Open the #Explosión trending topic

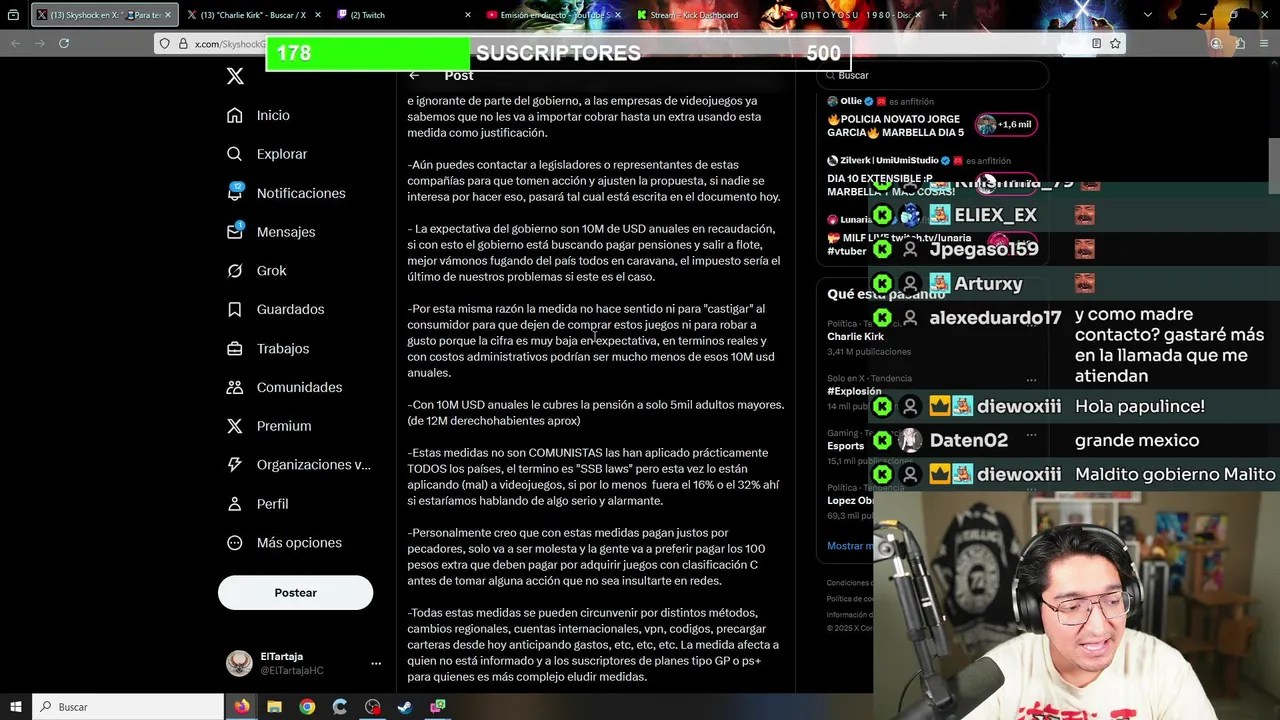(x=854, y=391)
